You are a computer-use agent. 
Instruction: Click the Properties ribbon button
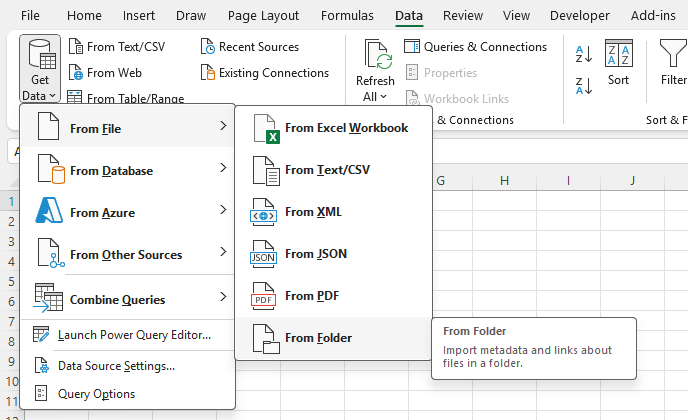tap(441, 72)
